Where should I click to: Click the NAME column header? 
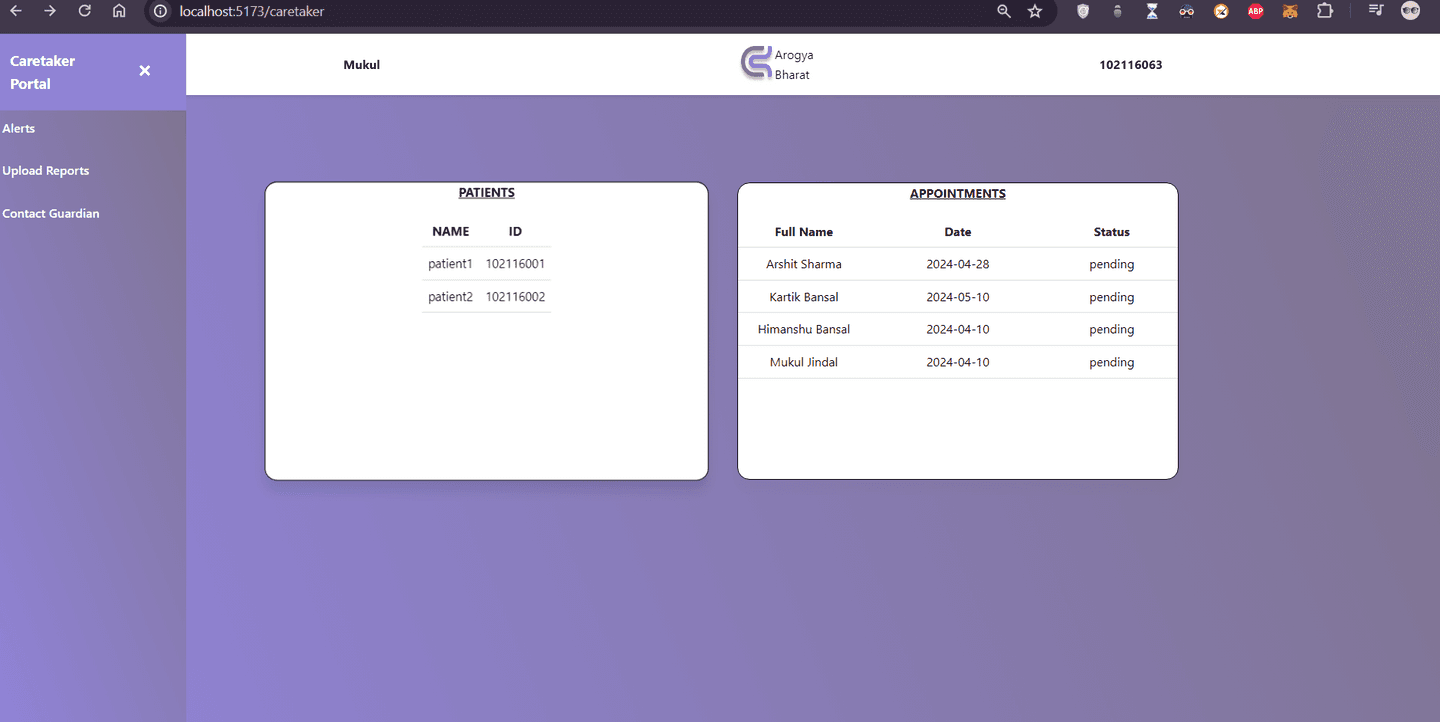pos(451,231)
